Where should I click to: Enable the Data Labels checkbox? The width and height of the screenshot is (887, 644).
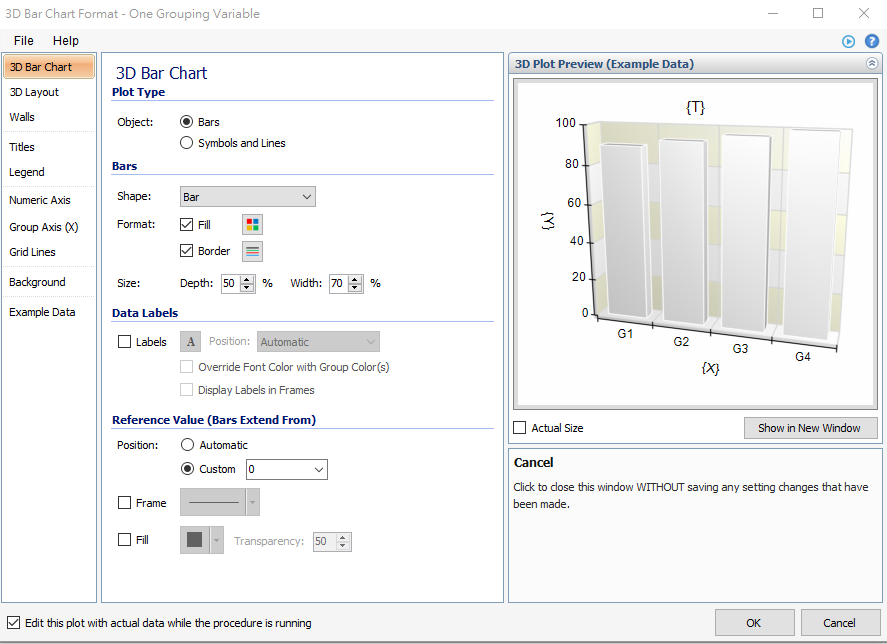click(x=125, y=342)
